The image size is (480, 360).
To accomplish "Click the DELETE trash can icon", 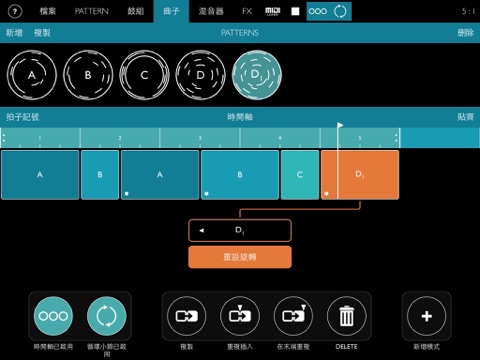I will click(x=347, y=316).
